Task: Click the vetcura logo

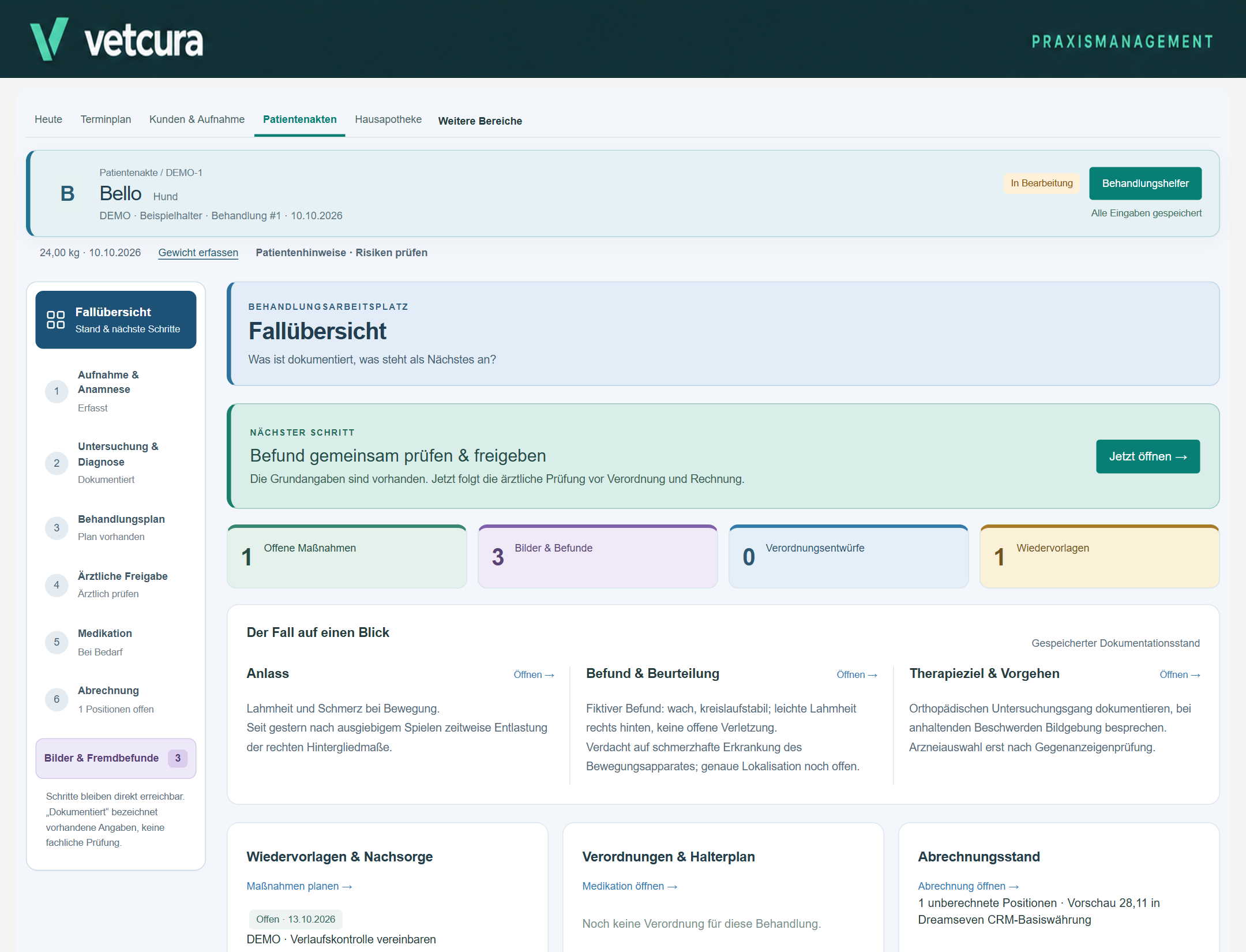Action: pyautogui.click(x=117, y=39)
